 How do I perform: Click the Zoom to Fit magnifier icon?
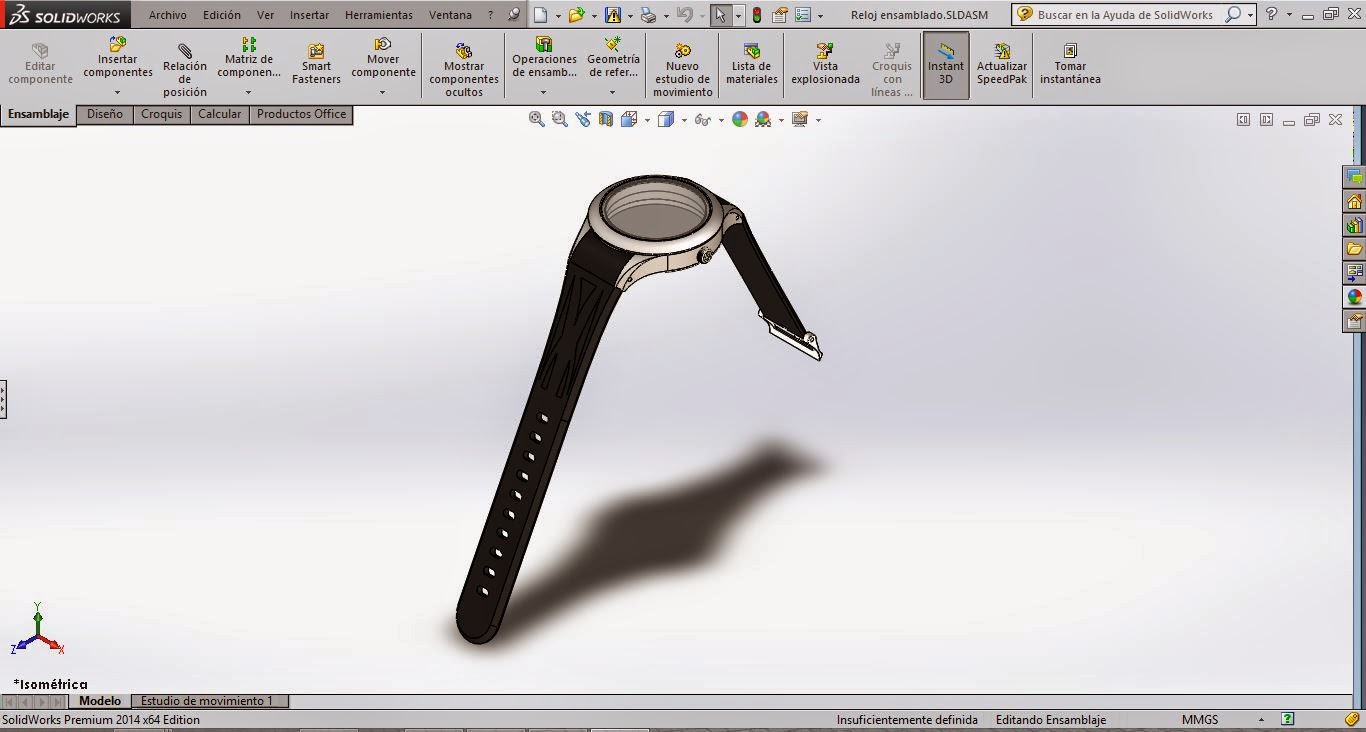tap(537, 119)
